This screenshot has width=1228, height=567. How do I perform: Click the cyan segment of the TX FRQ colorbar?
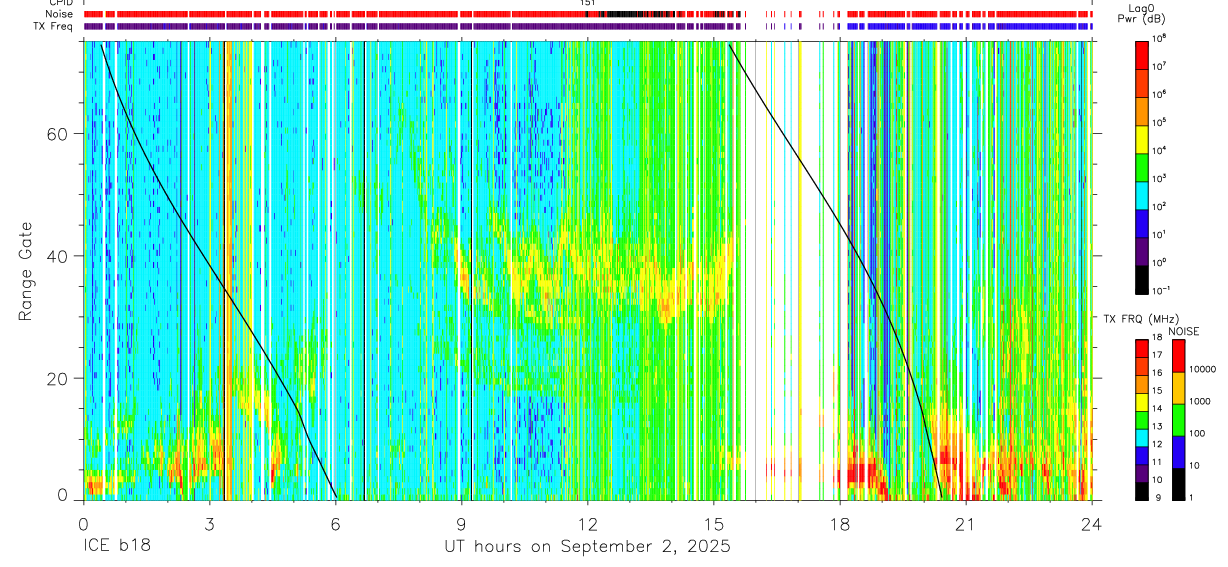point(1142,438)
